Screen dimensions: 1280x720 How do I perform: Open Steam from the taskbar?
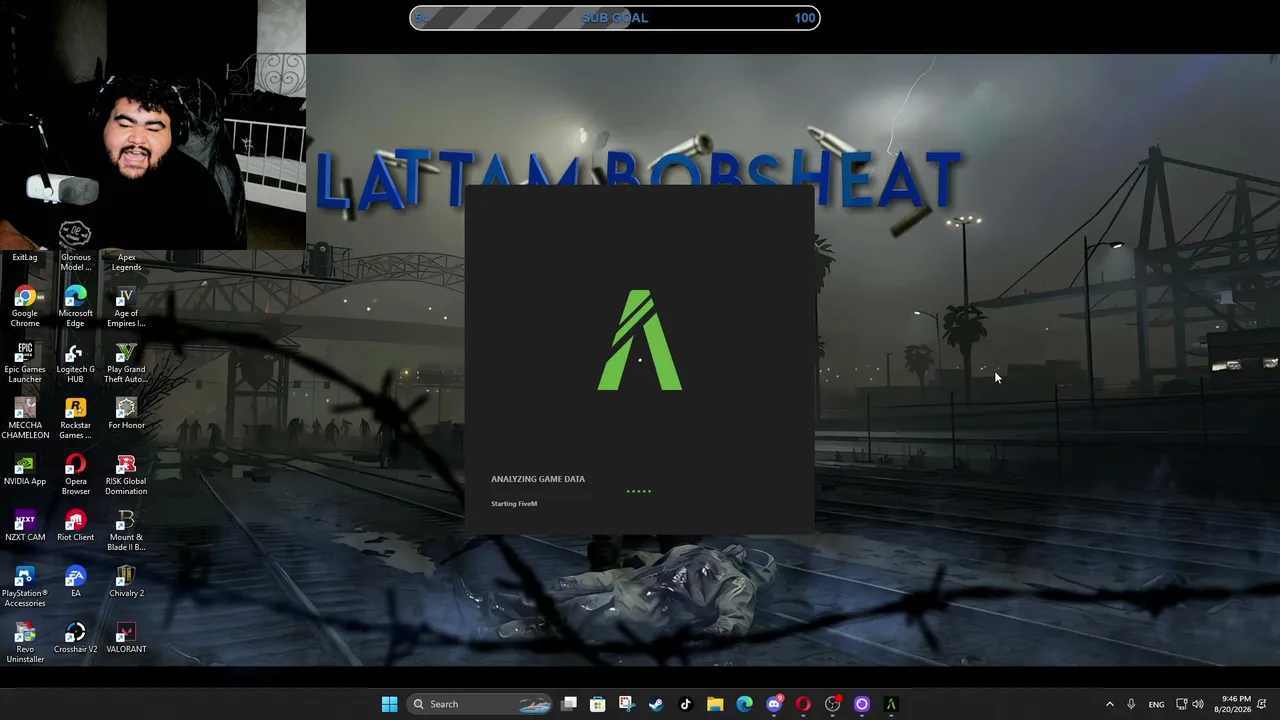click(x=656, y=704)
